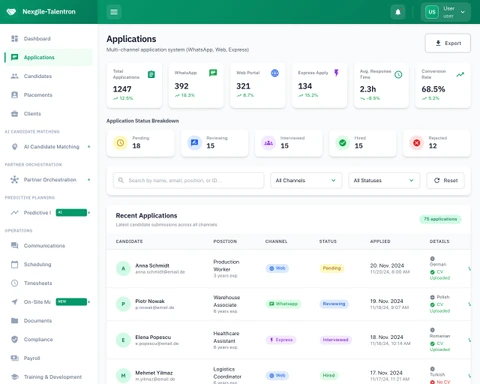This screenshot has width=480, height=384.
Task: Open AI Candidate Matching
Action: [x=49, y=147]
